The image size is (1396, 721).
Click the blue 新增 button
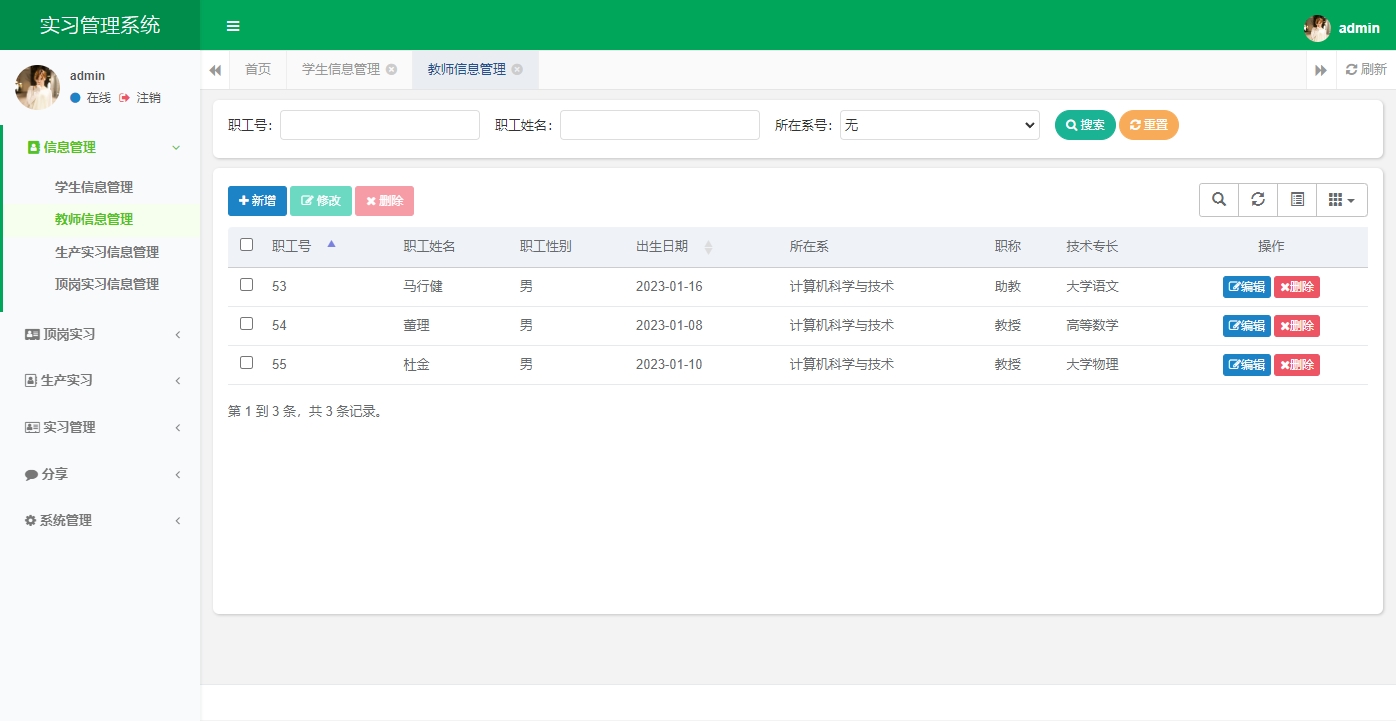(x=257, y=201)
